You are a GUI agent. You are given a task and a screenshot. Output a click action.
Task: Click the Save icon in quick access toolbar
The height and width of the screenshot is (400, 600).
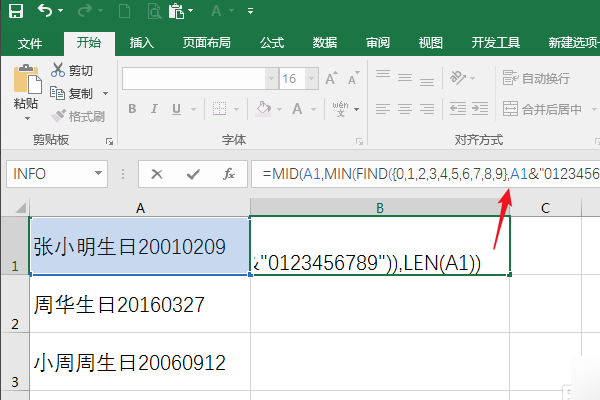point(16,11)
